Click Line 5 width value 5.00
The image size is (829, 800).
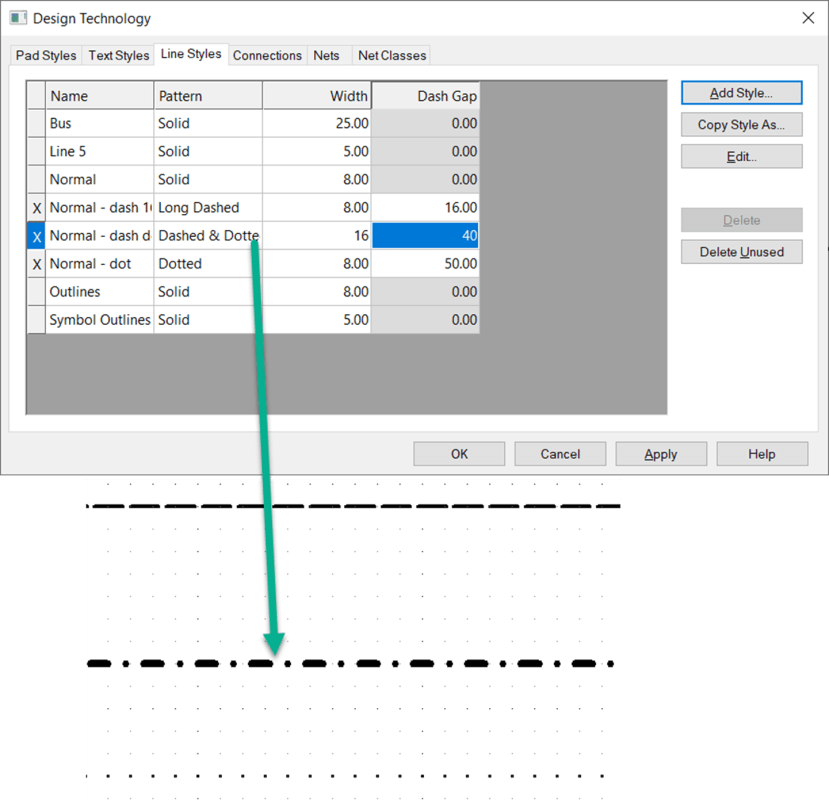(x=317, y=151)
